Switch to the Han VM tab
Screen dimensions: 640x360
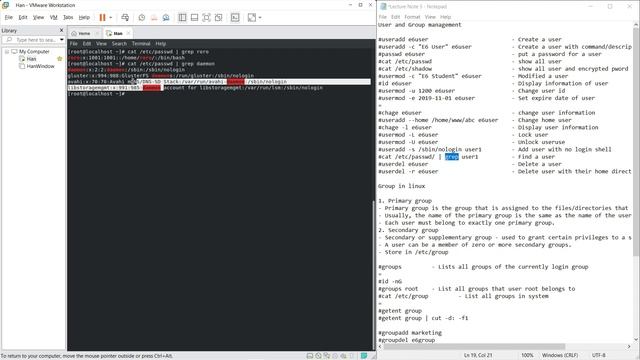coord(118,33)
